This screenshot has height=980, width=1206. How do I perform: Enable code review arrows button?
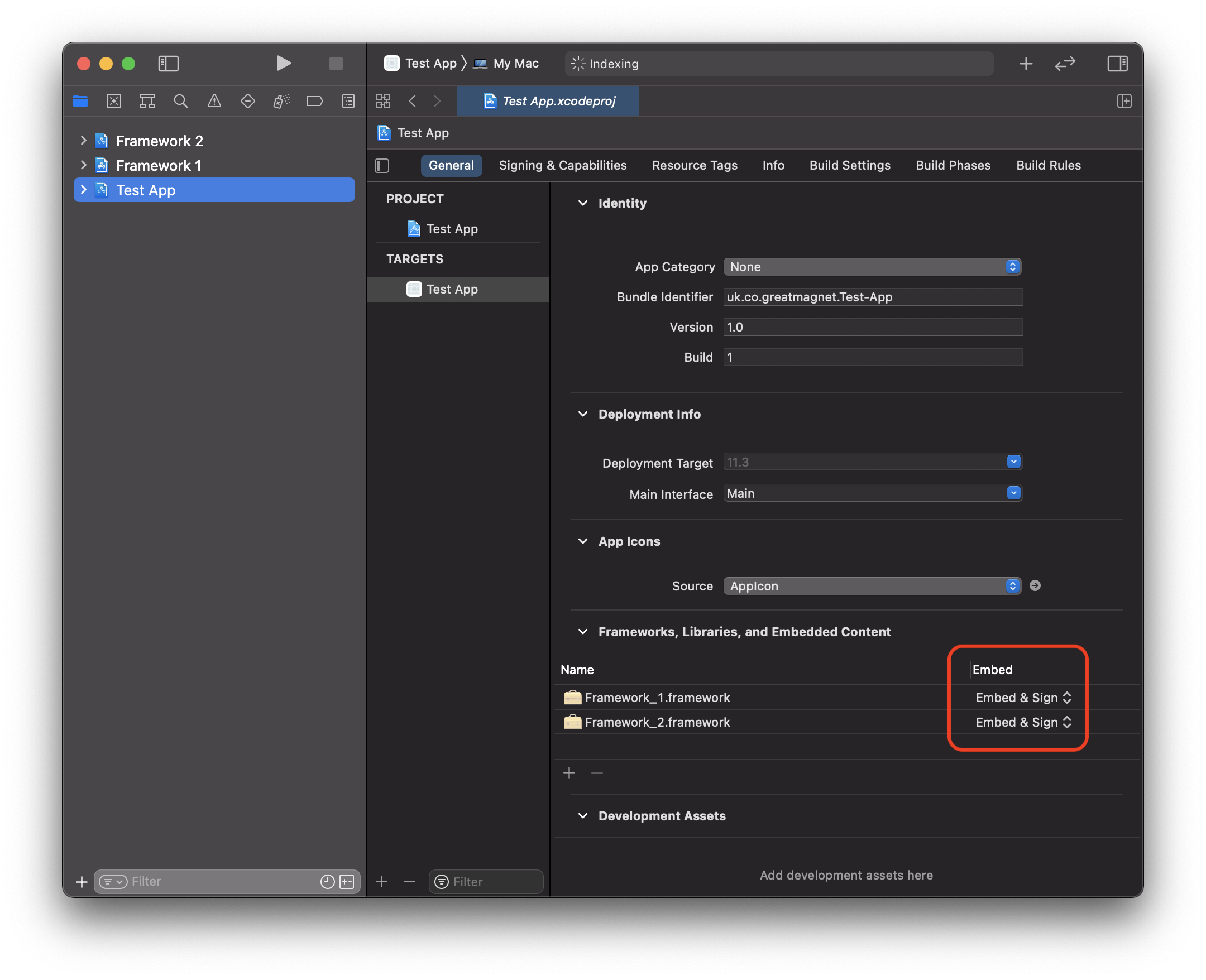[x=1065, y=64]
